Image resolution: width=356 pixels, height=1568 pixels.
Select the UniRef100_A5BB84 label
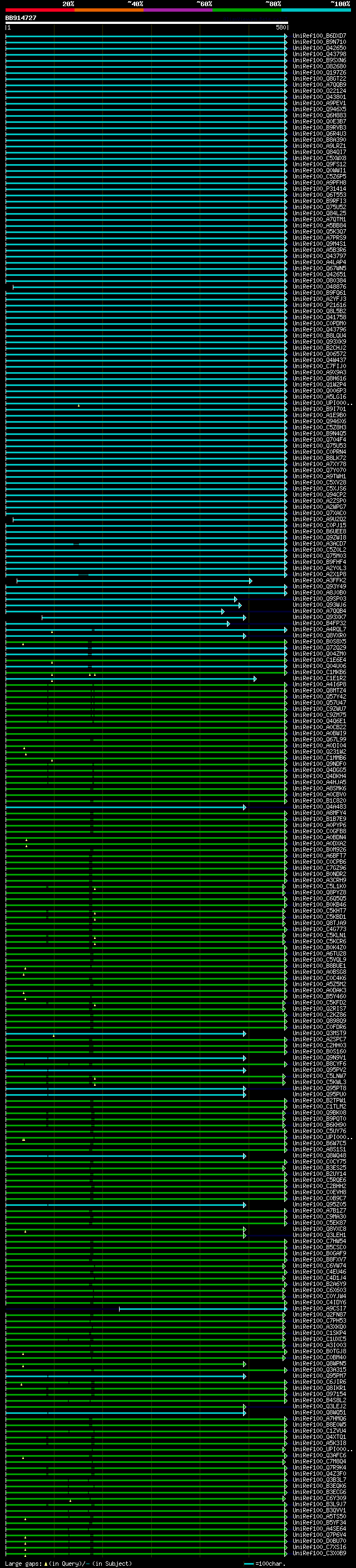[319, 225]
